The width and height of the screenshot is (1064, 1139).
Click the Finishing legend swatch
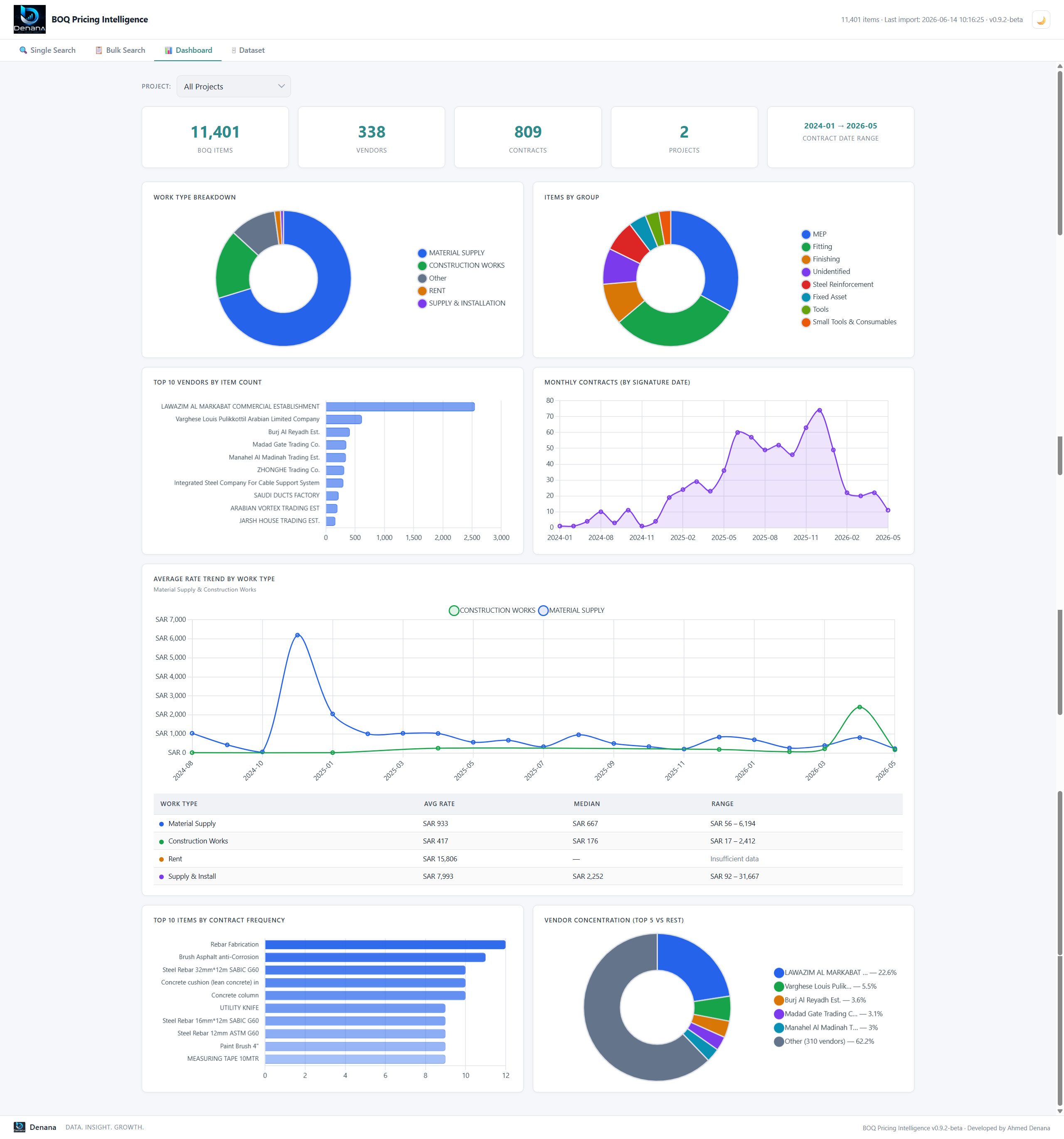[x=805, y=259]
